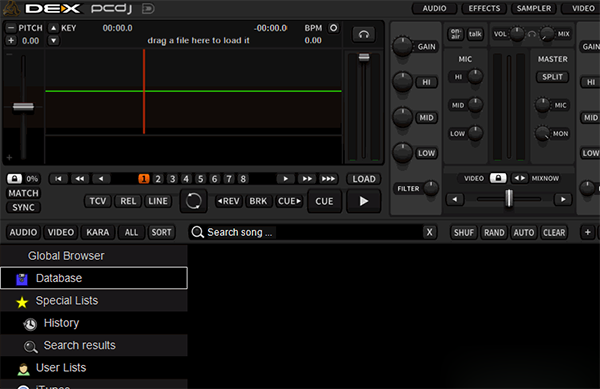Click the yellow star Special Lists icon
This screenshot has width=600, height=389.
click(x=22, y=302)
